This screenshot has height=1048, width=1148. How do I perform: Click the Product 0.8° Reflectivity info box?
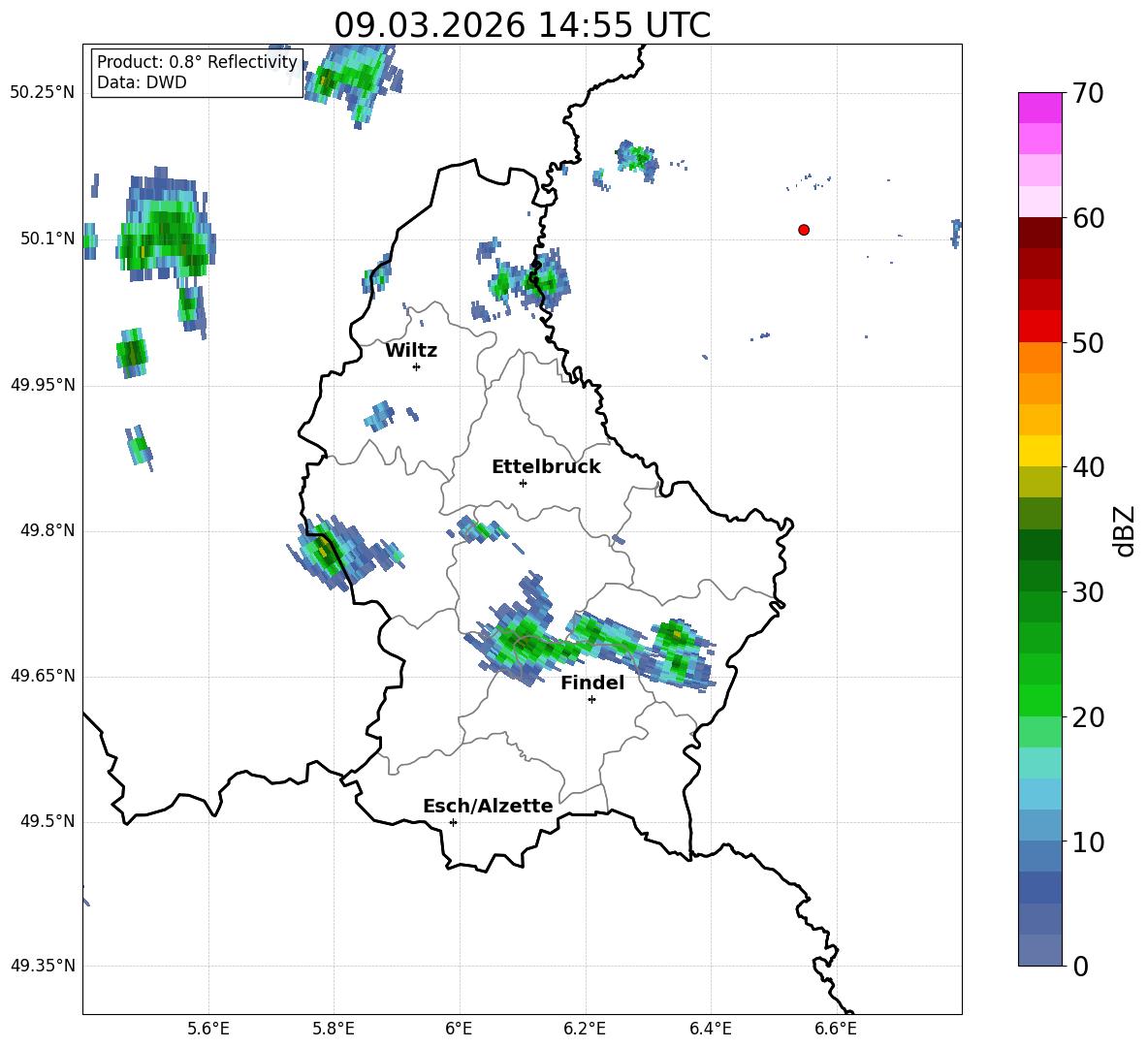(x=197, y=73)
